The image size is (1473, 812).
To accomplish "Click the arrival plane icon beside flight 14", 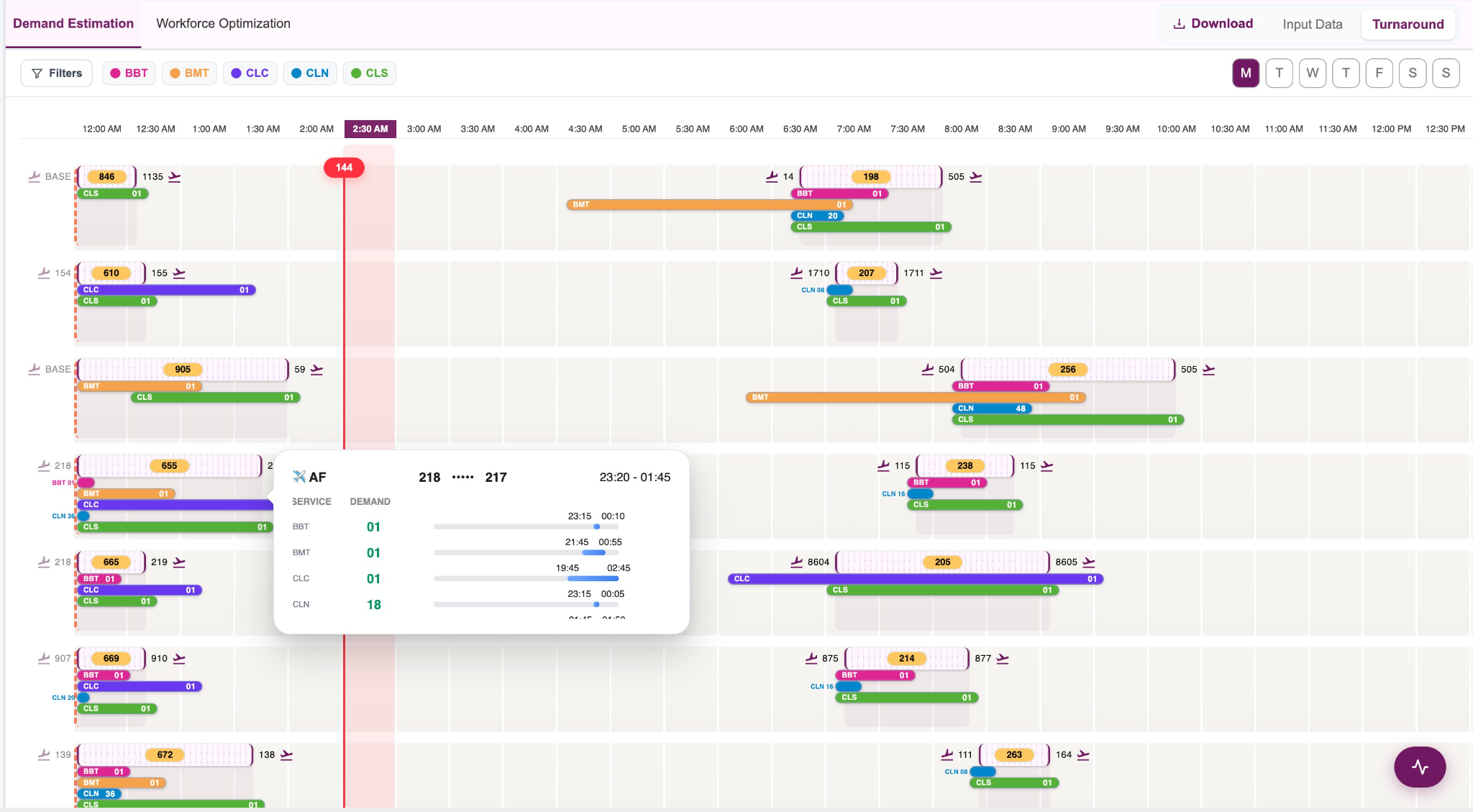I will pyautogui.click(x=772, y=176).
